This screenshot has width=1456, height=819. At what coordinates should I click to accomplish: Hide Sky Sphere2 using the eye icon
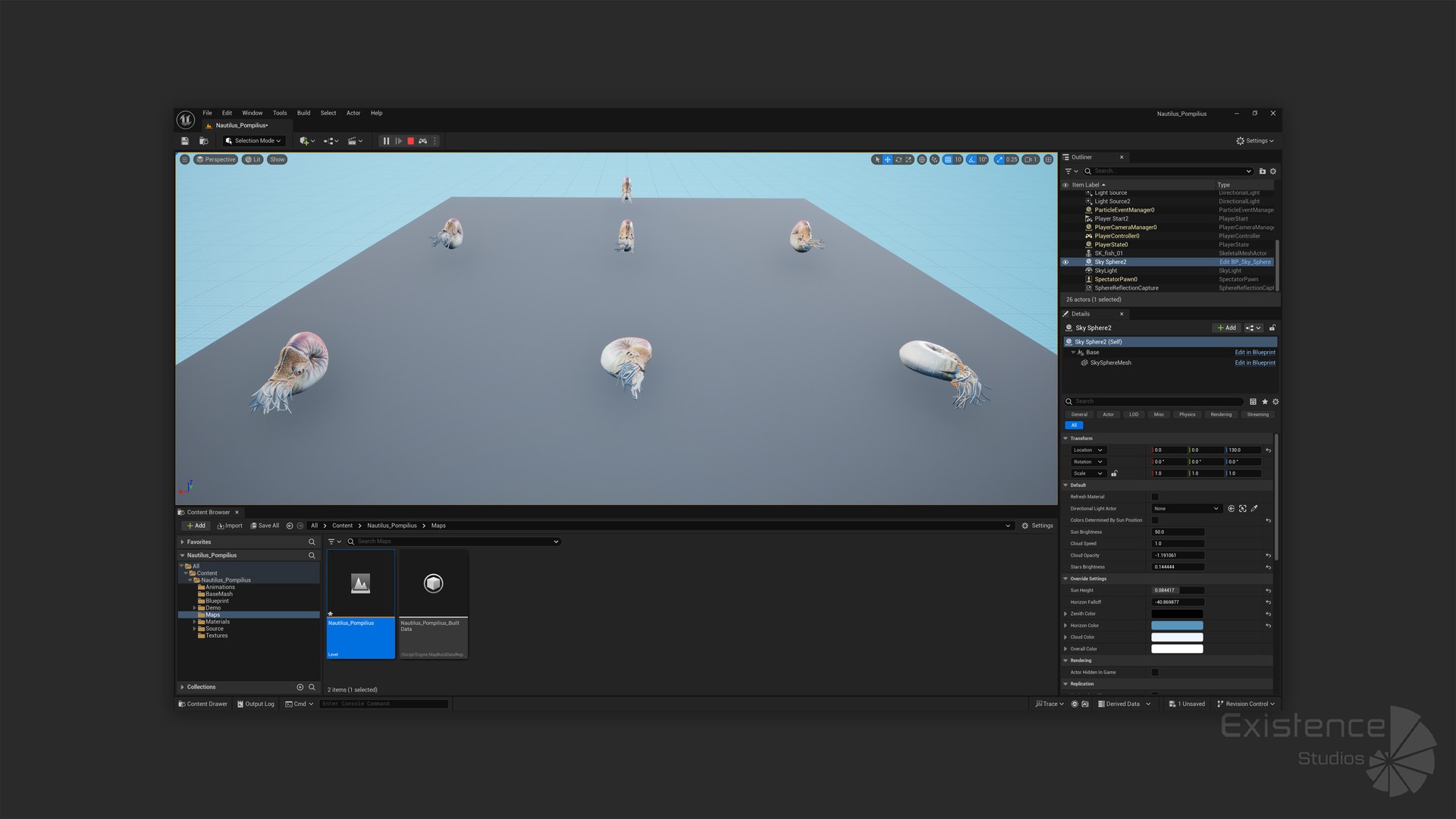coord(1065,262)
